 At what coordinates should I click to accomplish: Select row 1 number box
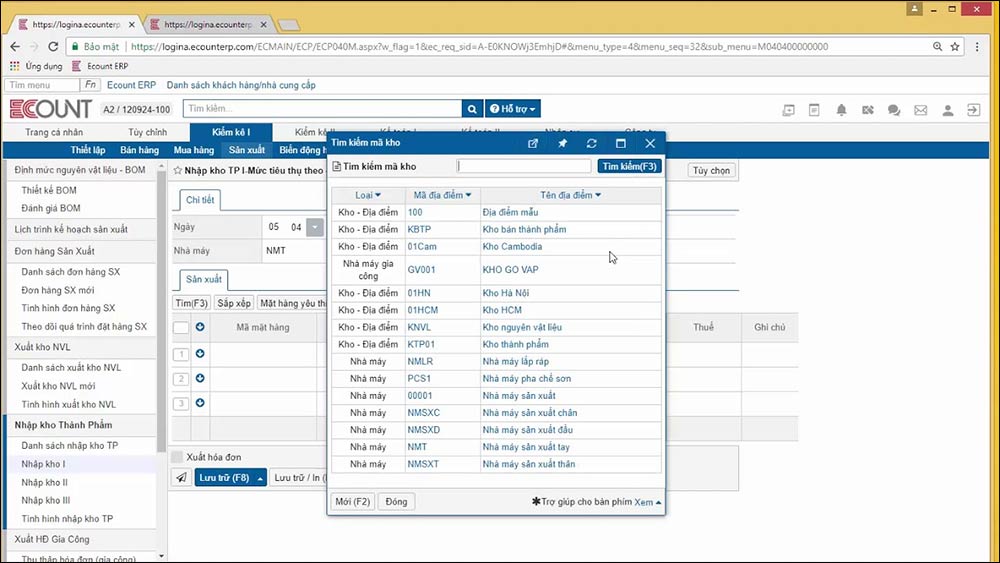(x=181, y=354)
